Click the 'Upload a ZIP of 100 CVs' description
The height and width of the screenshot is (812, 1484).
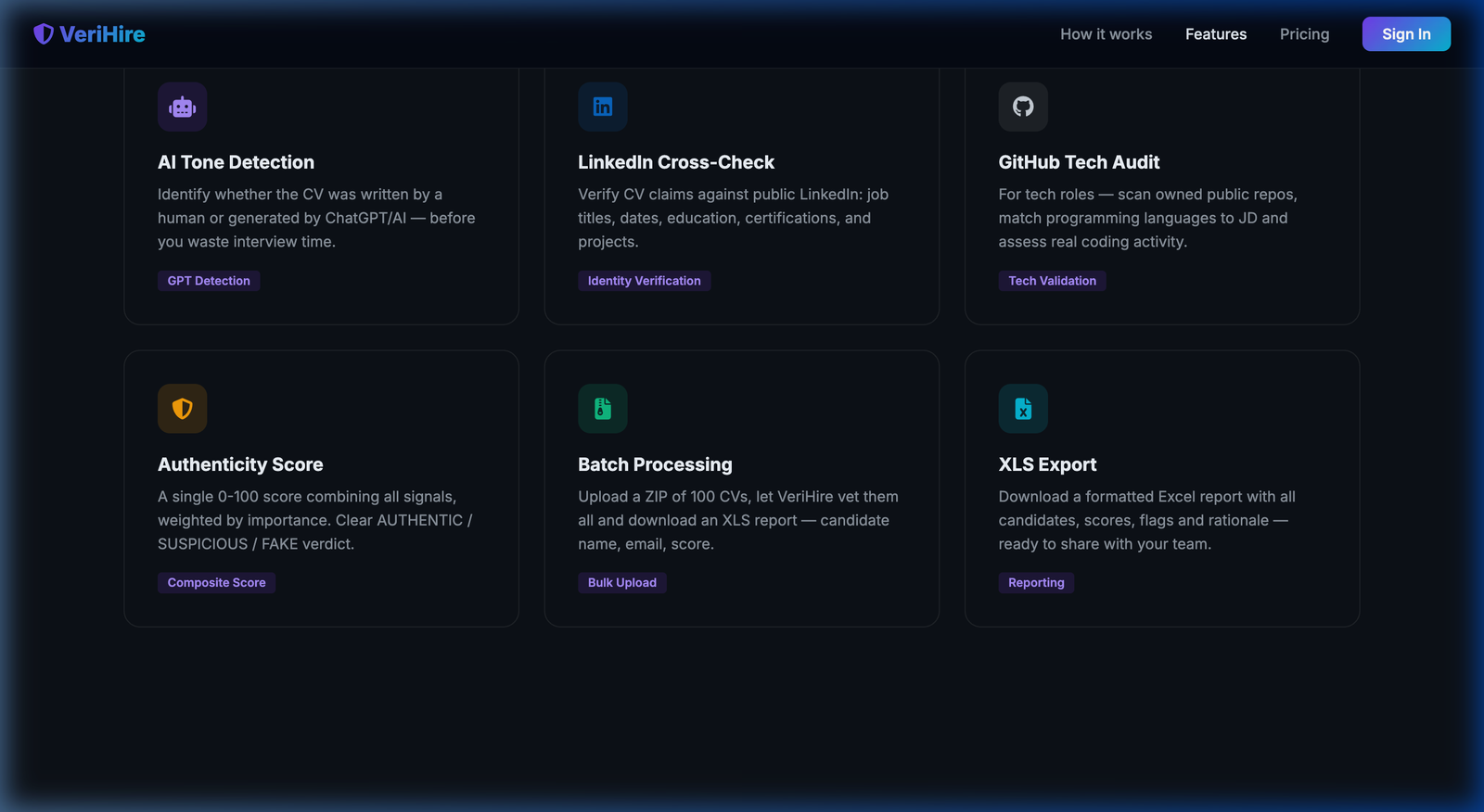point(738,520)
